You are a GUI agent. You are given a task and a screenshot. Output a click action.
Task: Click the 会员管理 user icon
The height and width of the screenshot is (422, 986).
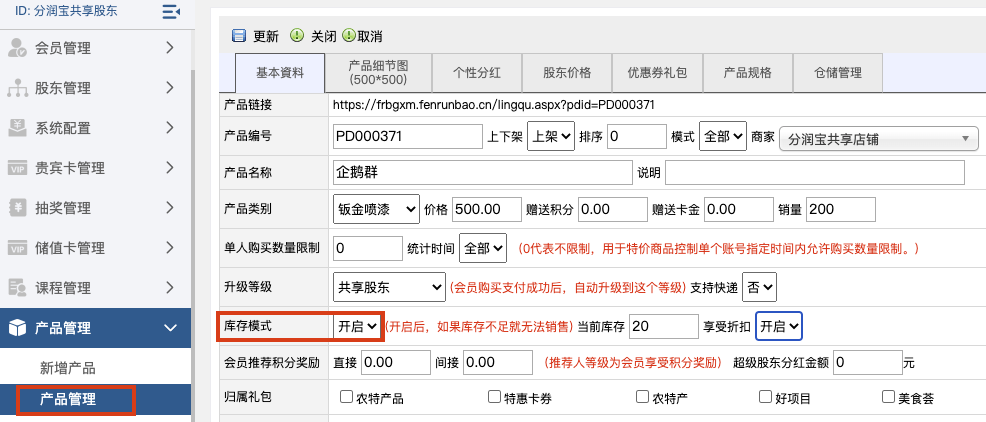tap(17, 47)
